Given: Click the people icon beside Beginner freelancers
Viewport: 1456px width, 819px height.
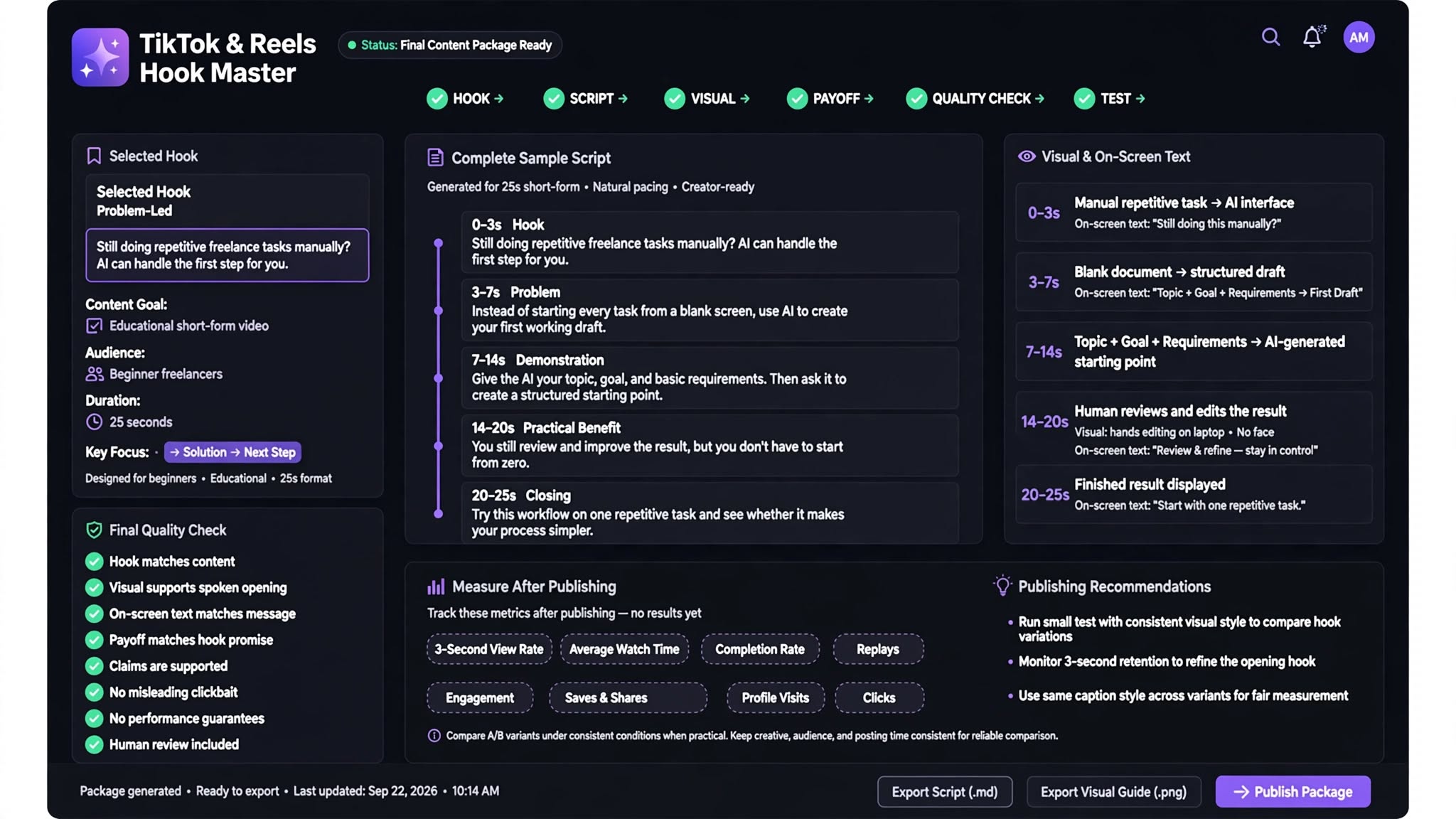Looking at the screenshot, I should tap(95, 374).
